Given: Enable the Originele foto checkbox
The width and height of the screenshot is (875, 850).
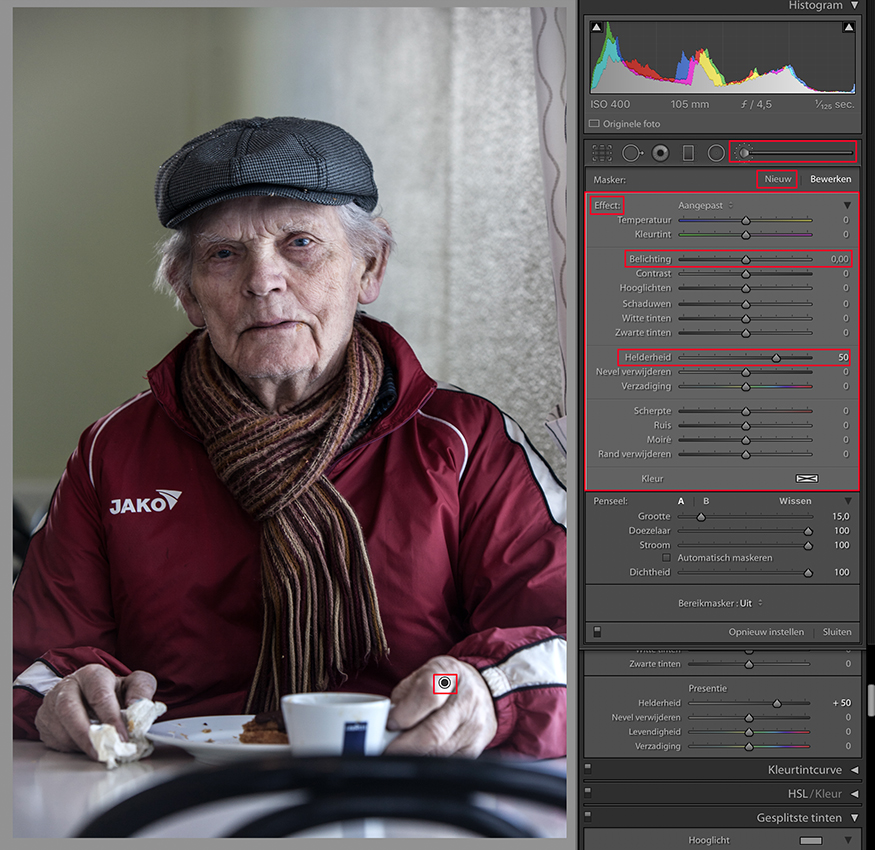Looking at the screenshot, I should click(594, 123).
